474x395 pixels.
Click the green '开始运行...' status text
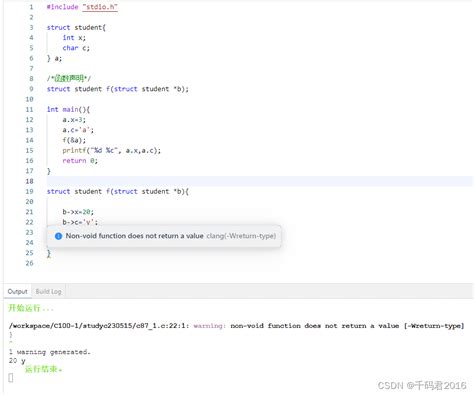31,308
